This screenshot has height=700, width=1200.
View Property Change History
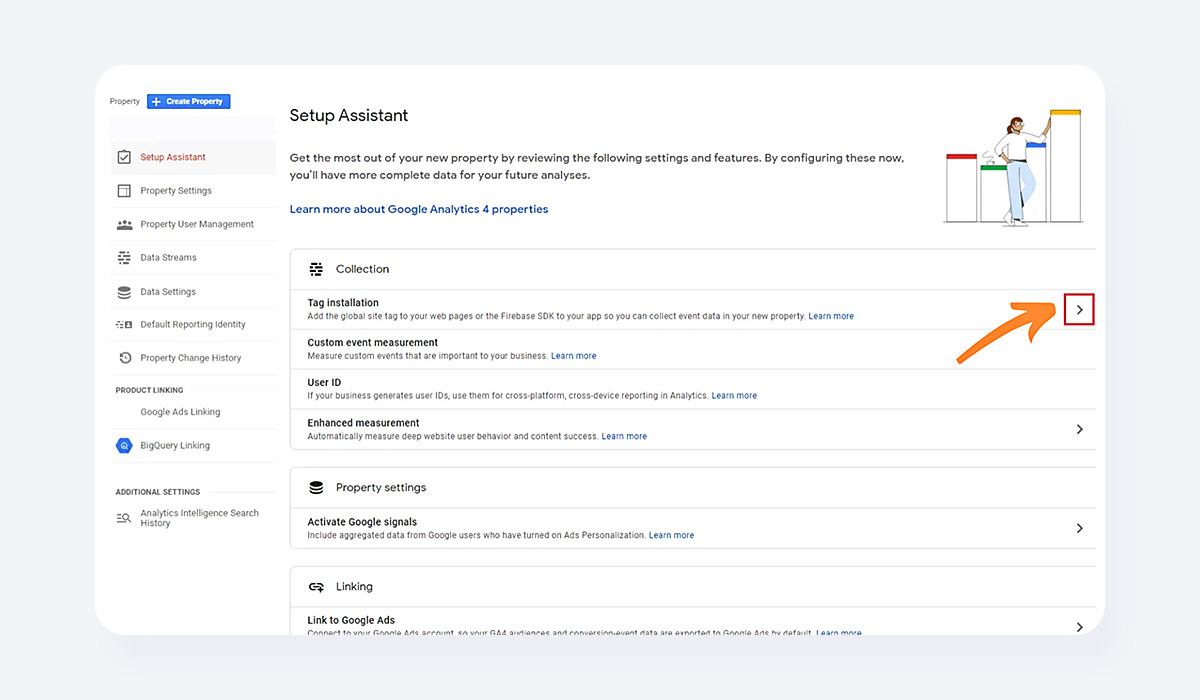tap(192, 358)
